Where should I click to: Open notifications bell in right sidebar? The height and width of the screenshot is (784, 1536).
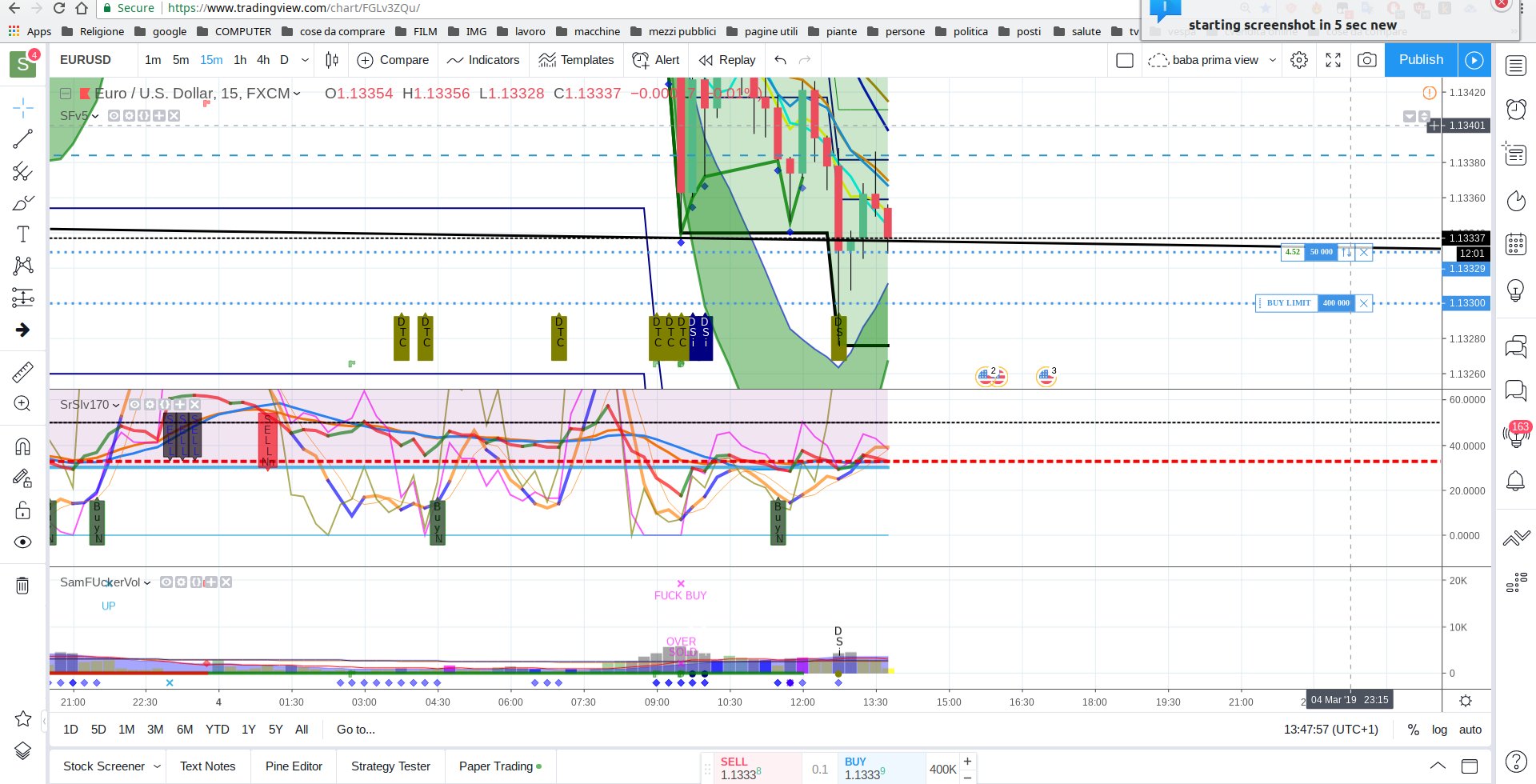point(1516,481)
